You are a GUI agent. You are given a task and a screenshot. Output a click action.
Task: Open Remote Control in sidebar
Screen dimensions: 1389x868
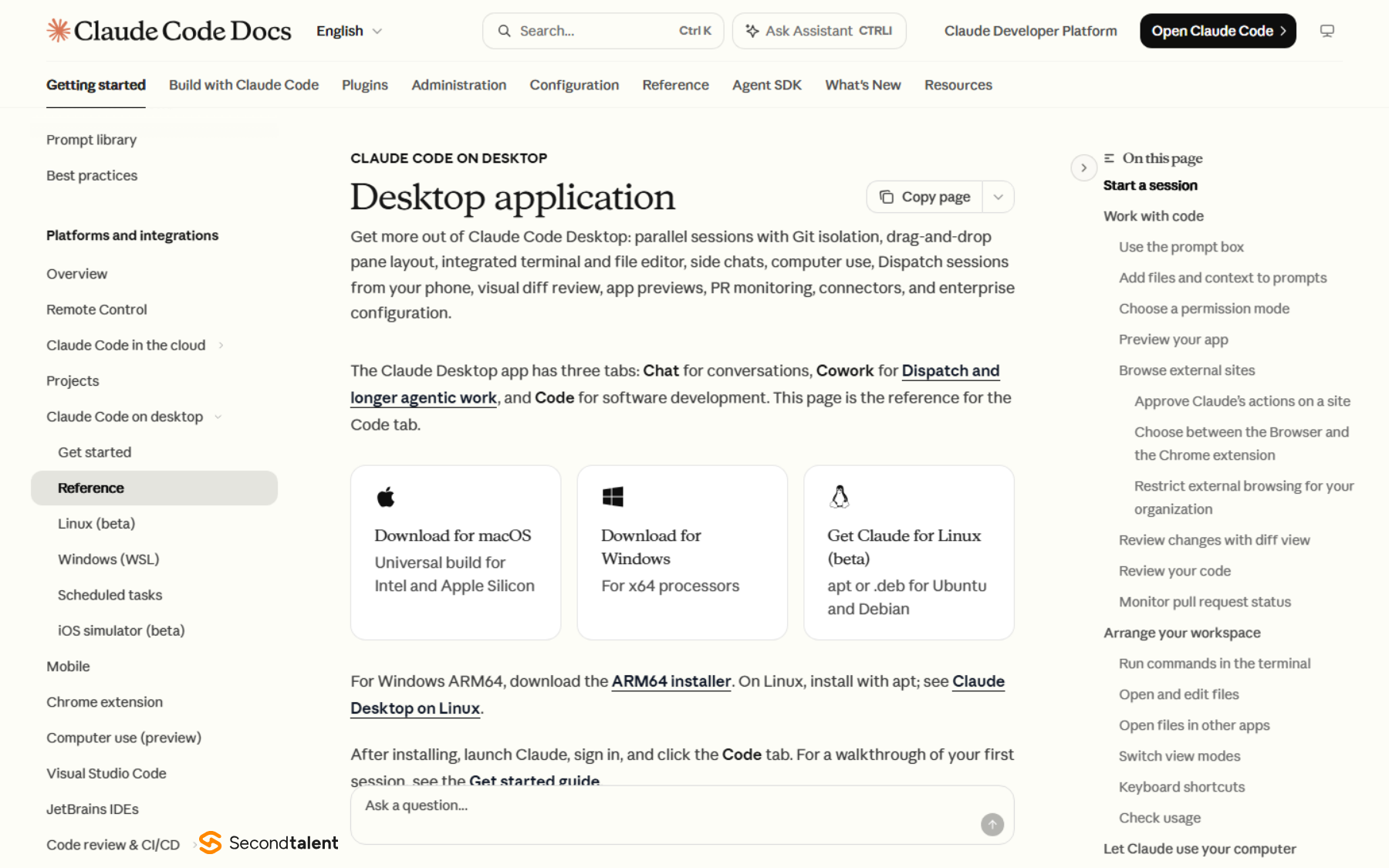96,309
